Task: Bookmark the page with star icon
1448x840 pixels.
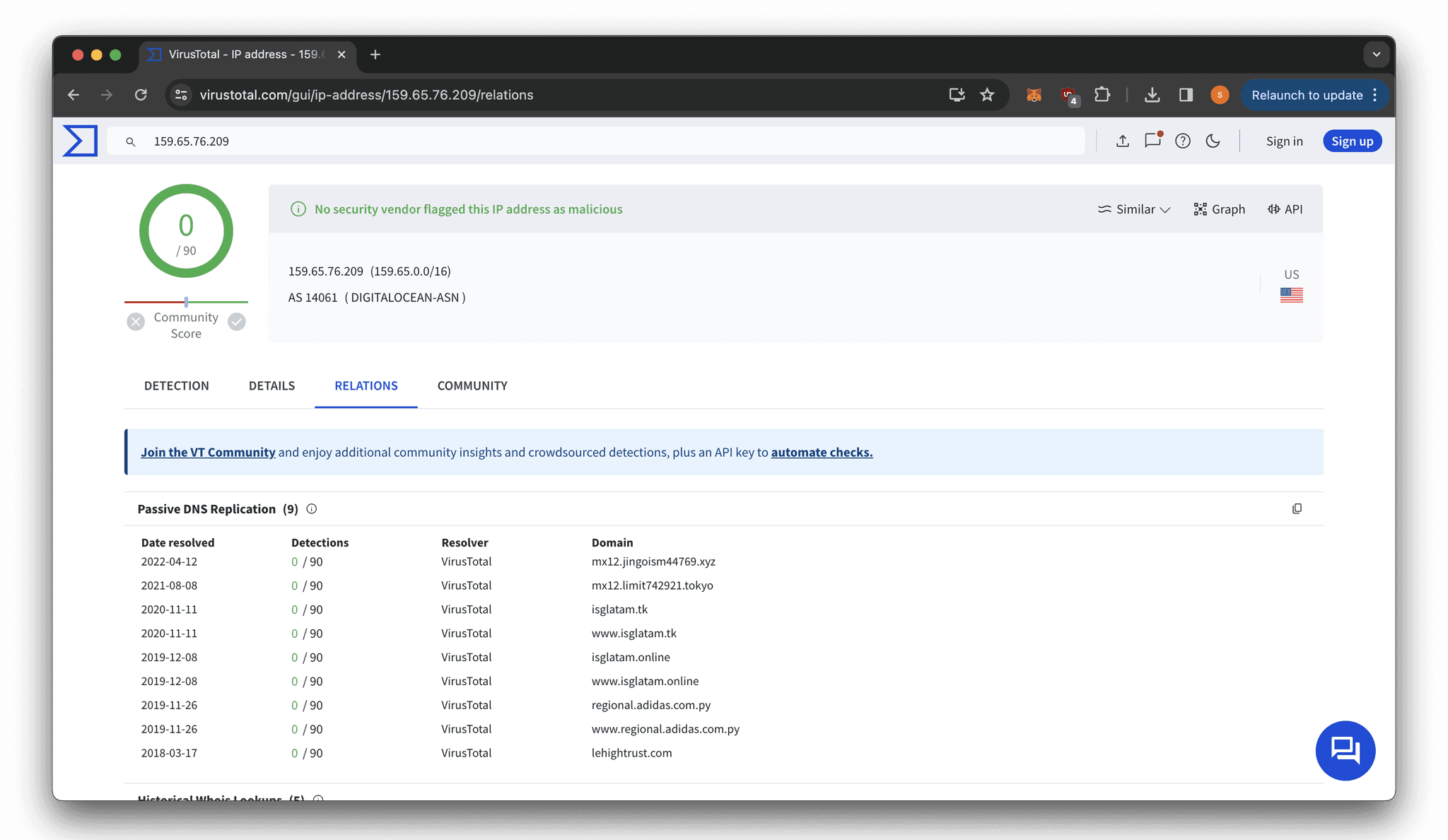Action: point(987,95)
